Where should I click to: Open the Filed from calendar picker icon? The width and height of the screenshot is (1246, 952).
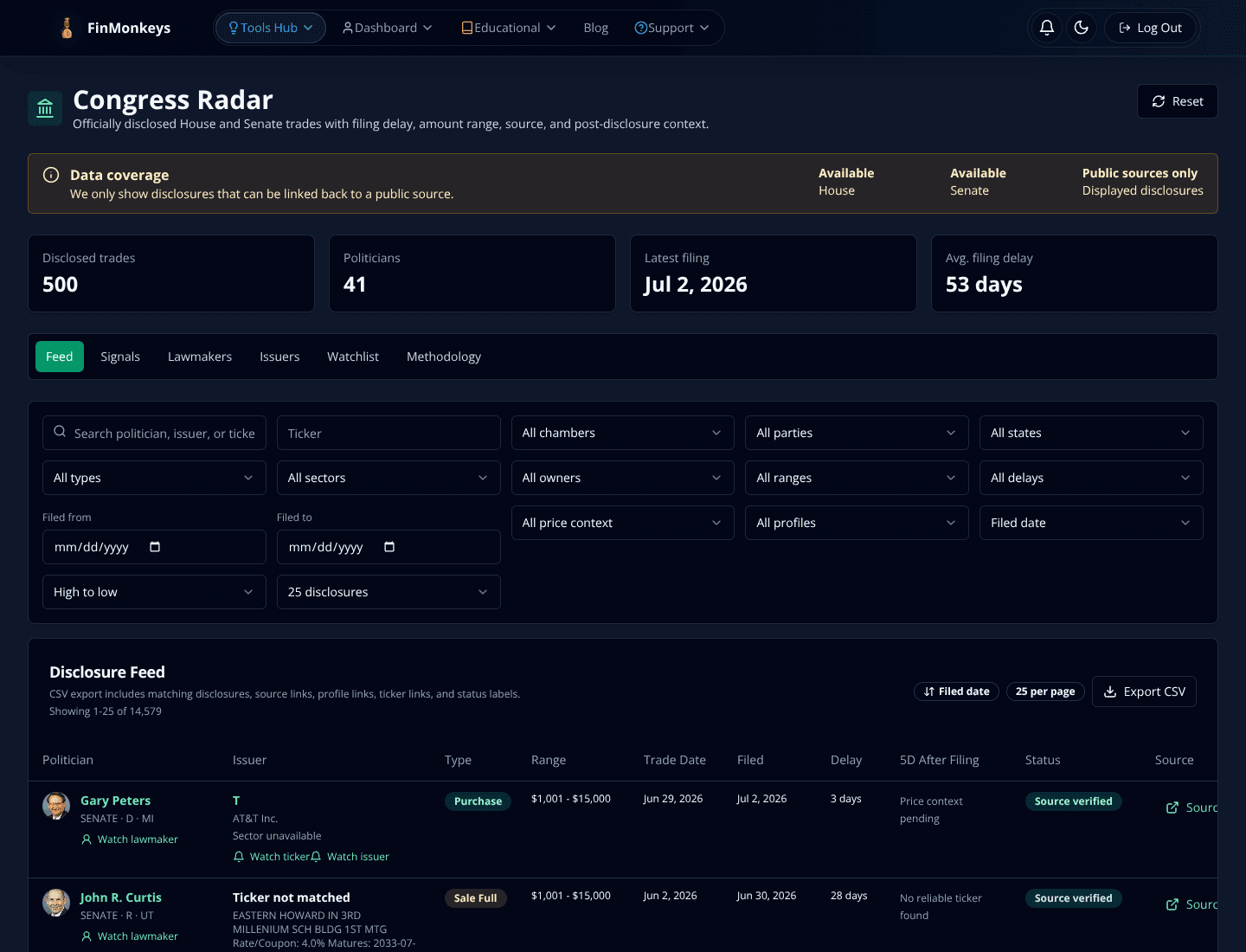(x=155, y=547)
